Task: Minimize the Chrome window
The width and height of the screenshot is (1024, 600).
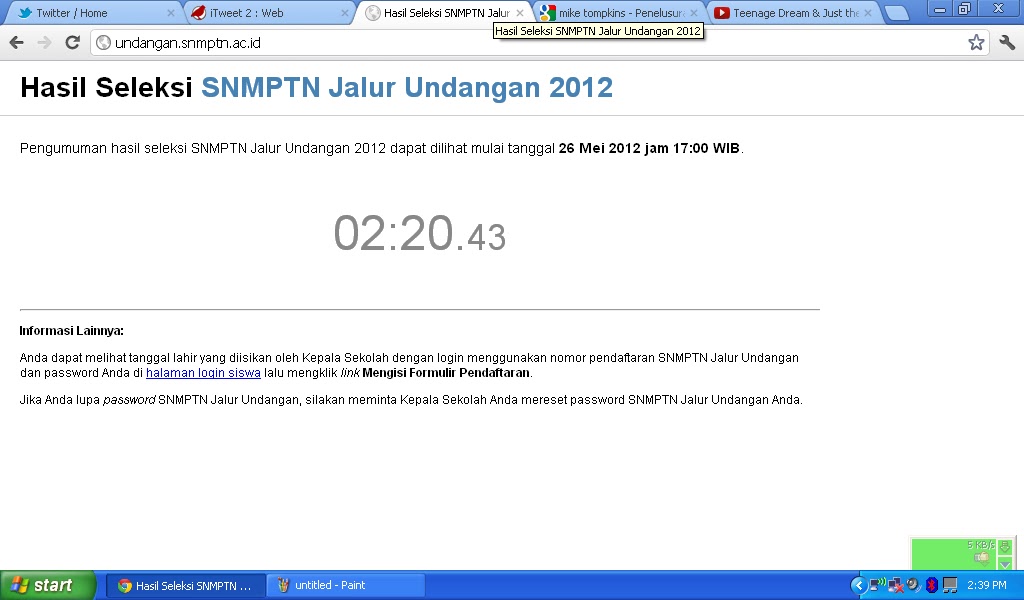Action: [x=940, y=10]
